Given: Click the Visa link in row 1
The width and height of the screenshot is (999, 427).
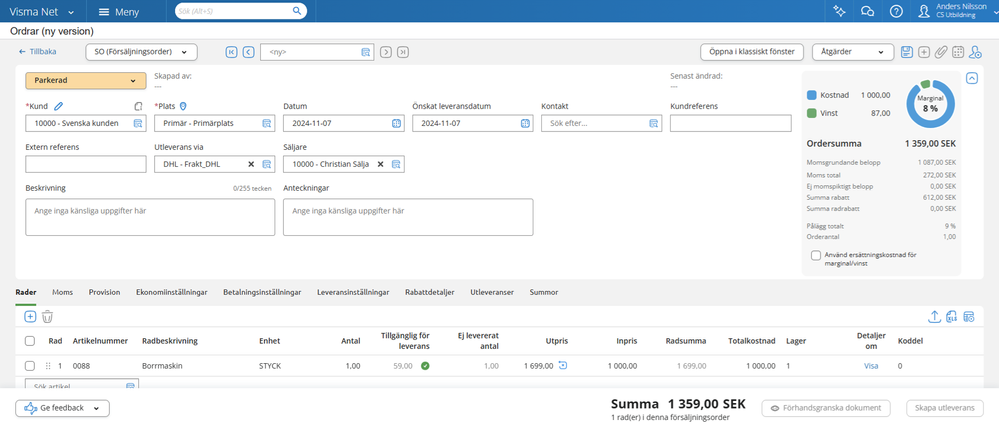Looking at the screenshot, I should click(x=872, y=366).
